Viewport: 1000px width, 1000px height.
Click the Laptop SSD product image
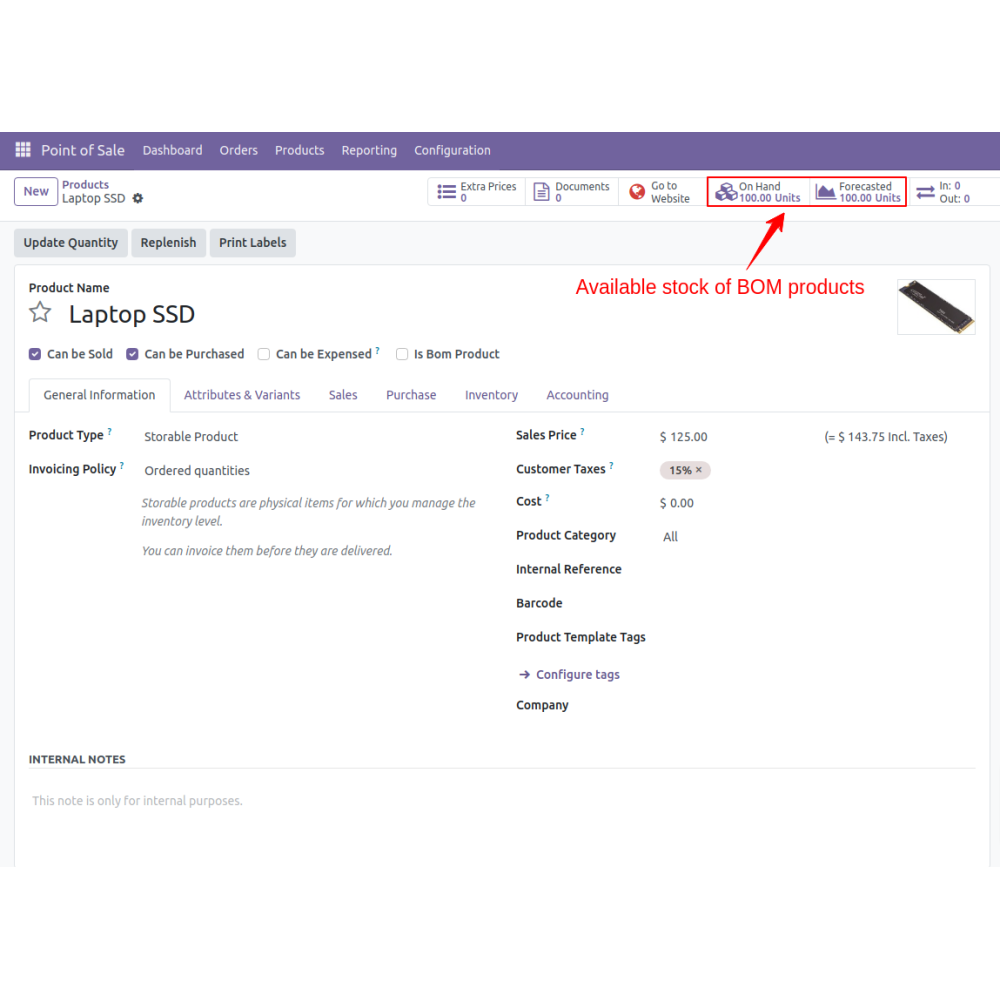pos(936,307)
